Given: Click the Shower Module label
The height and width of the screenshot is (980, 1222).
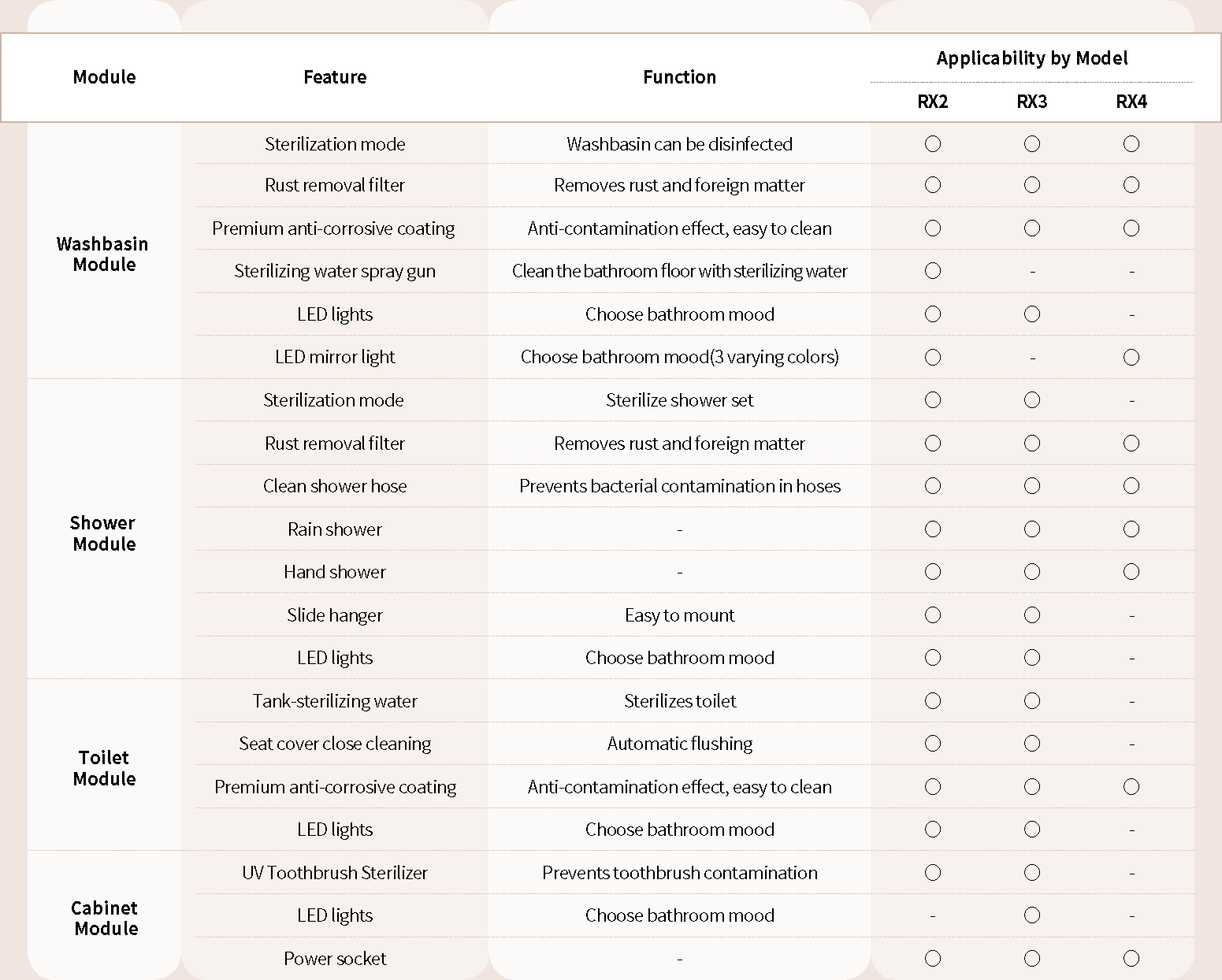Looking at the screenshot, I should [103, 533].
